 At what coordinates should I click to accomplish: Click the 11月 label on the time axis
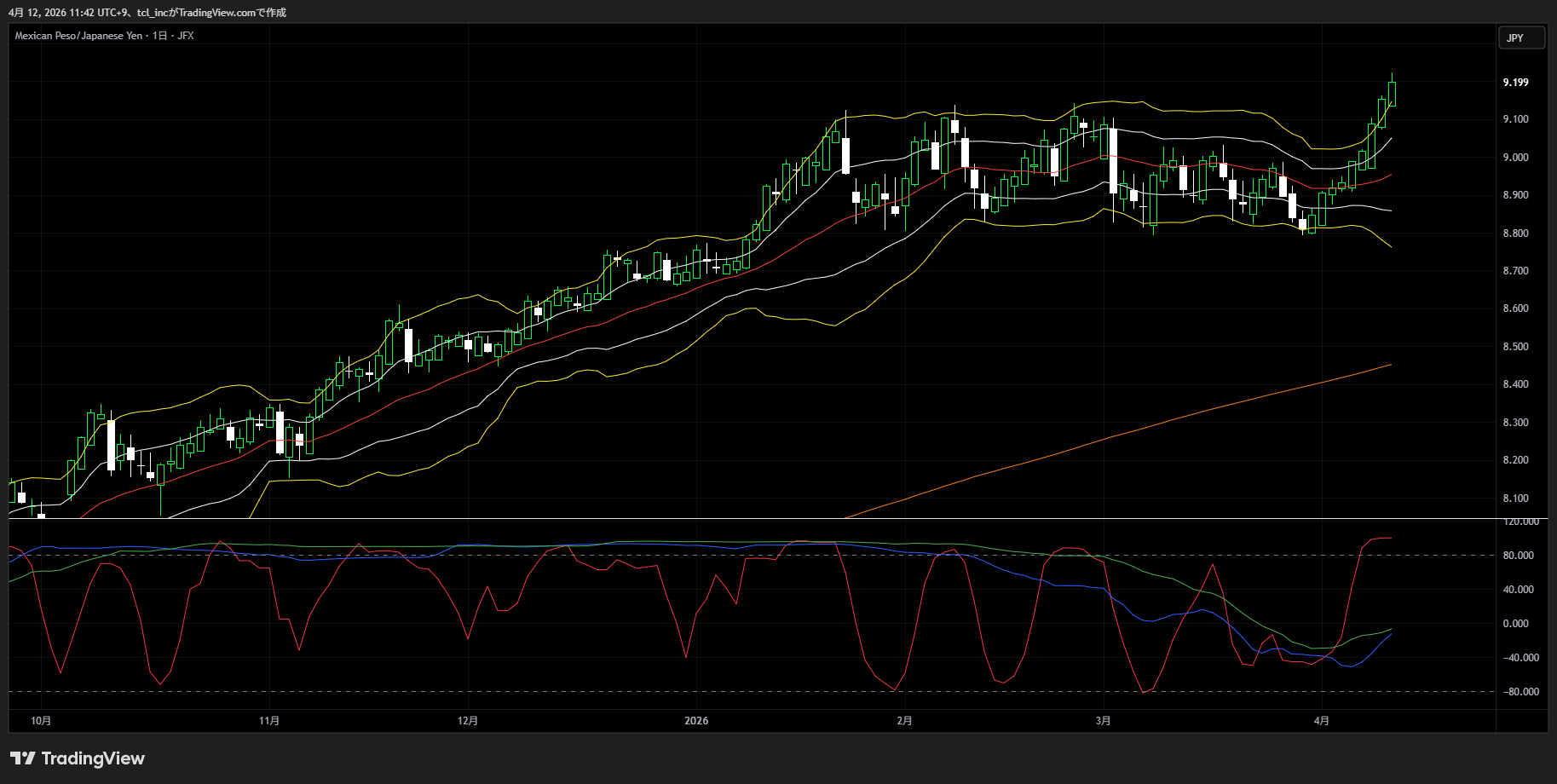pos(269,721)
